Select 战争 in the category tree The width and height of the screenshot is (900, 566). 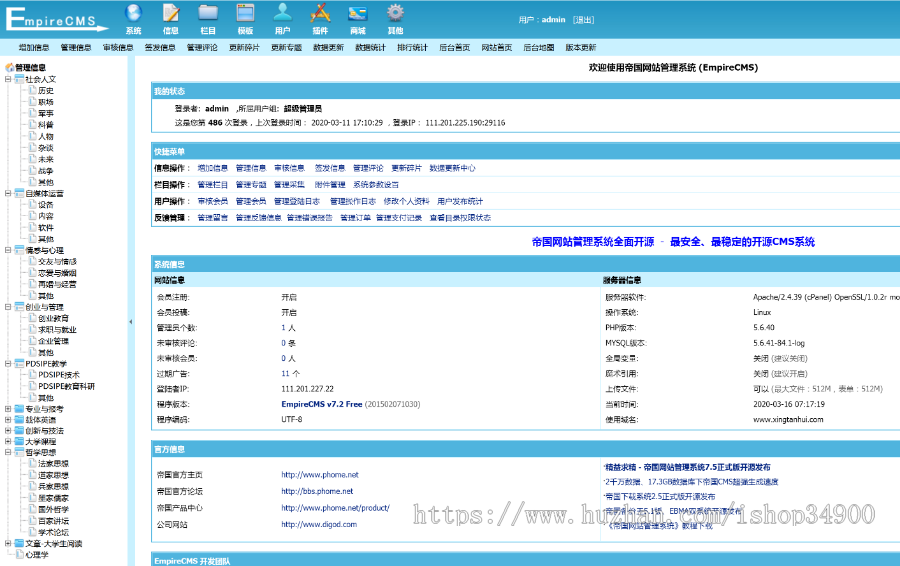pos(46,171)
